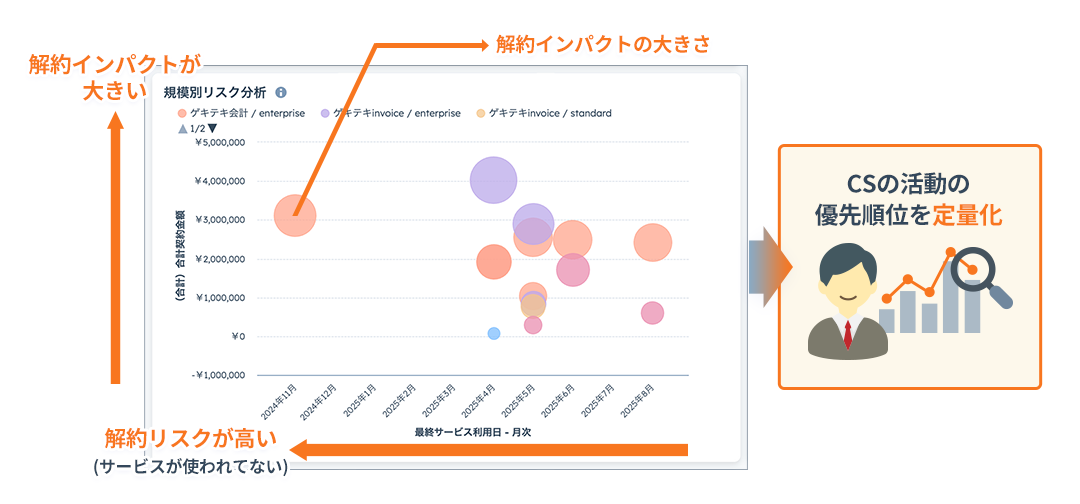The image size is (1080, 504).
Task: Click the 2025年8月 x-axis label
Action: pyautogui.click(x=637, y=402)
